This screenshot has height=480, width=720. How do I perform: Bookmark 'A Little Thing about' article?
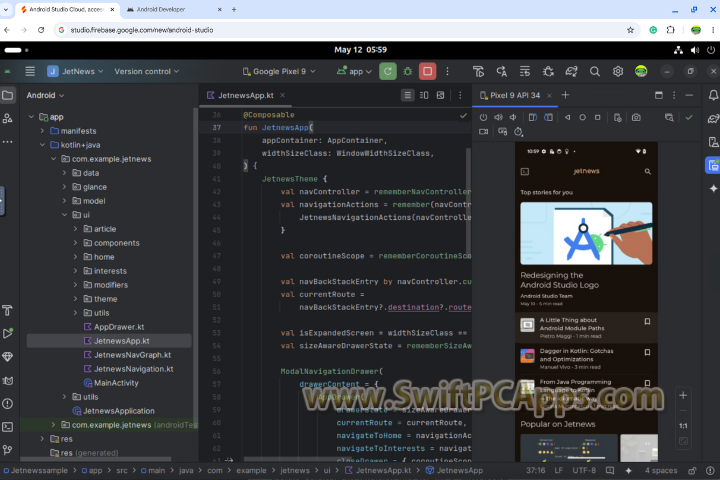coord(647,322)
